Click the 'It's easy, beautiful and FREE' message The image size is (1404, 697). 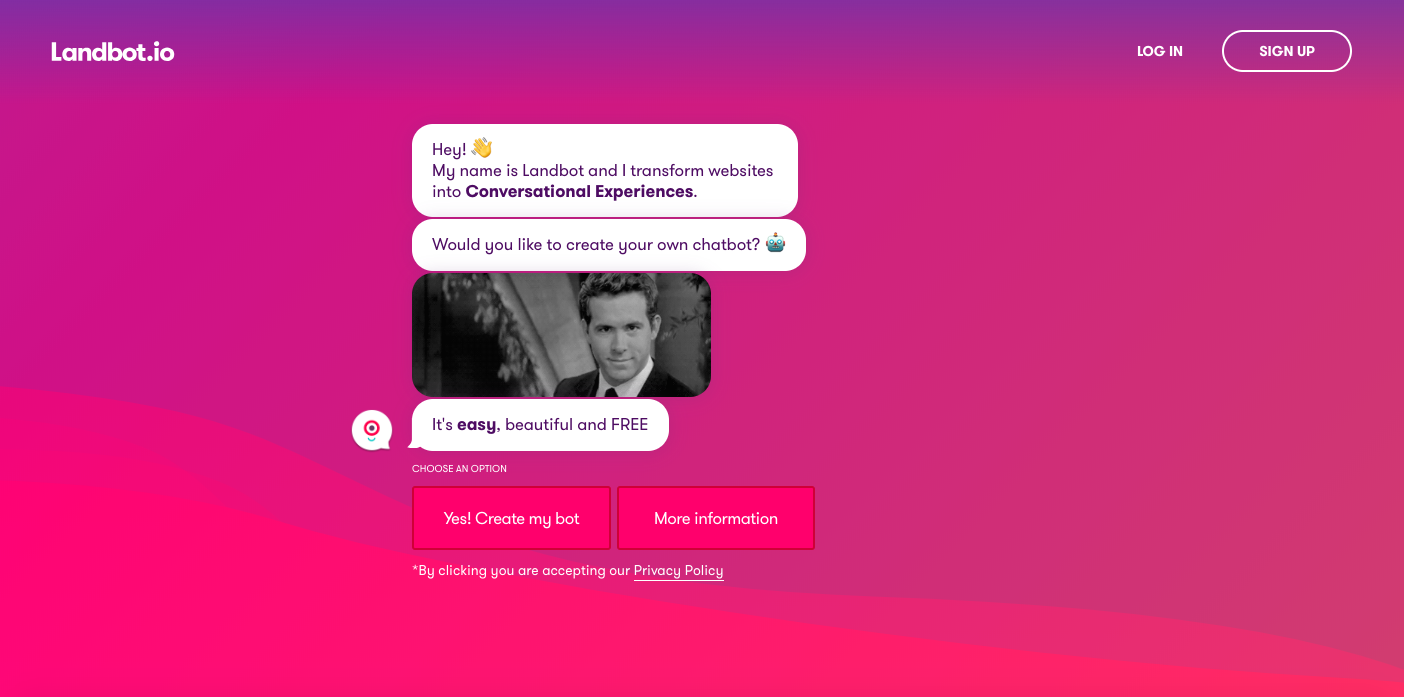540,425
